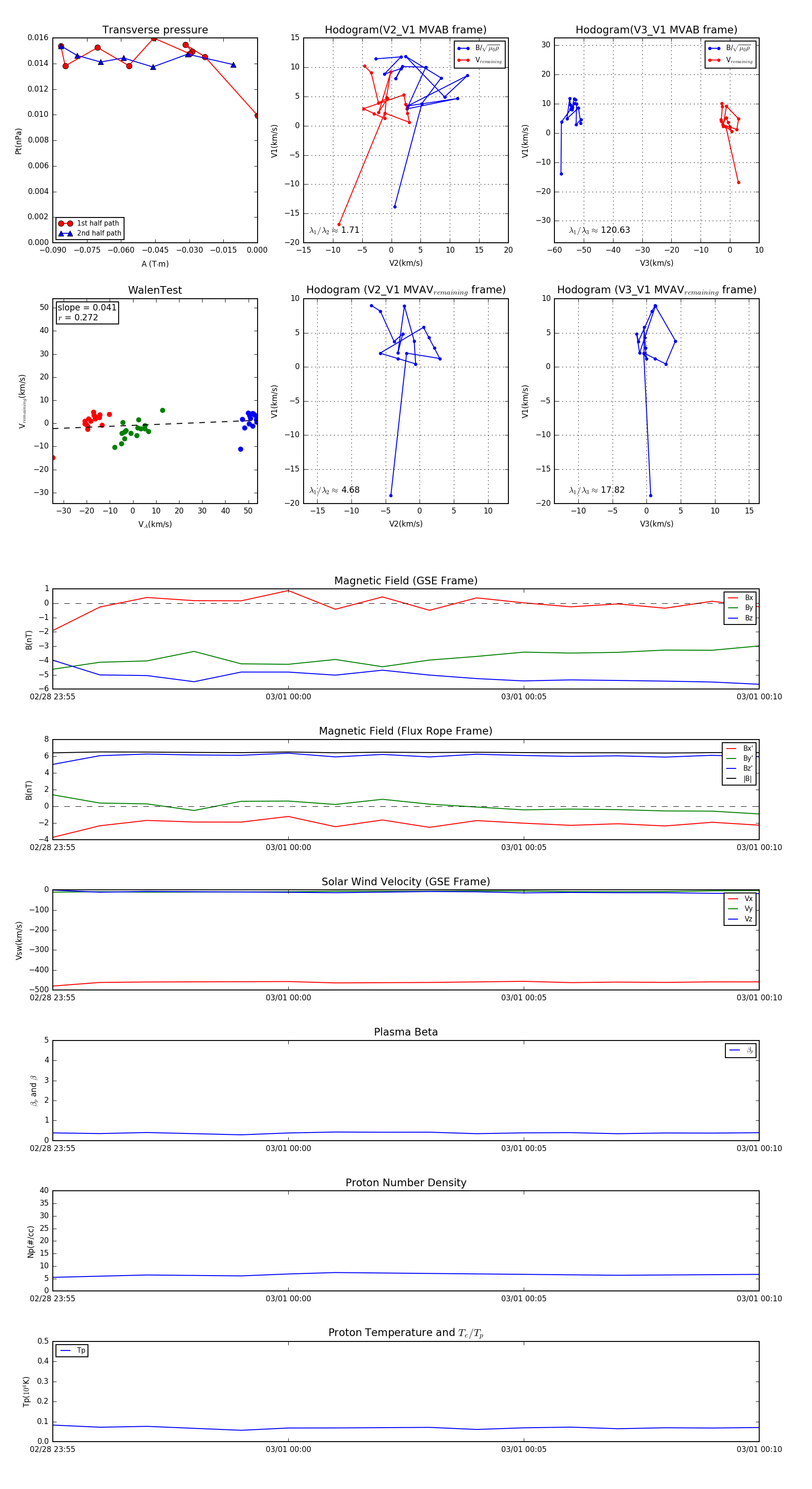Click the 'Hodogram(V3_V1 MVAB frame)' title
This screenshot has height=1489, width=812.
point(656,30)
